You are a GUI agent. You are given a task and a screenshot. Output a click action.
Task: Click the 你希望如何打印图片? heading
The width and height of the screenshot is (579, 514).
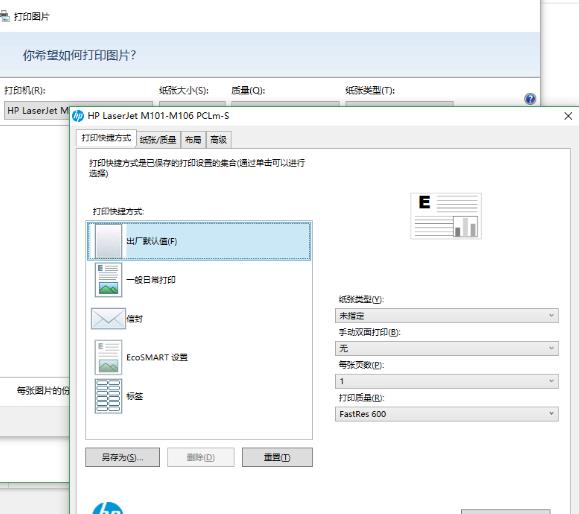[79, 55]
